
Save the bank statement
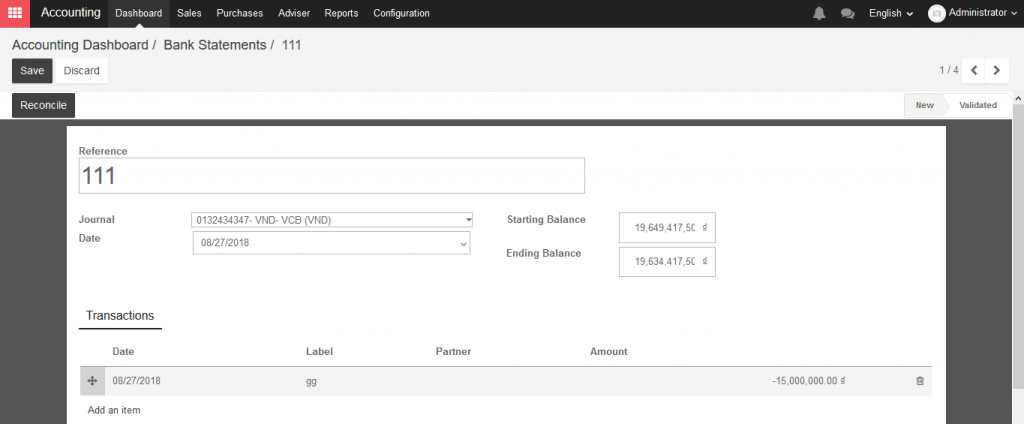click(x=32, y=71)
